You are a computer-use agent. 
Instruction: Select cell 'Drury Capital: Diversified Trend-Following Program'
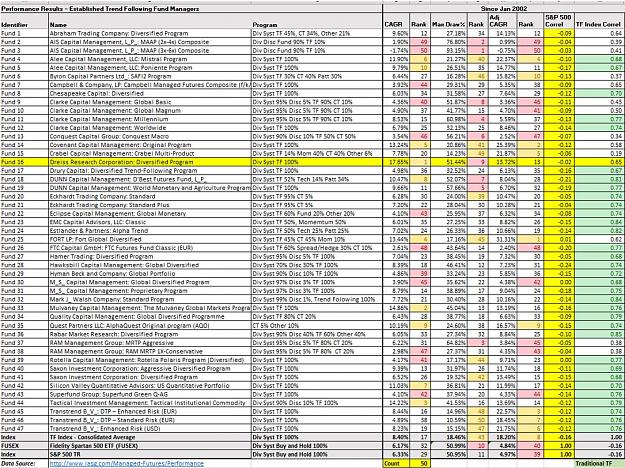(x=150, y=171)
